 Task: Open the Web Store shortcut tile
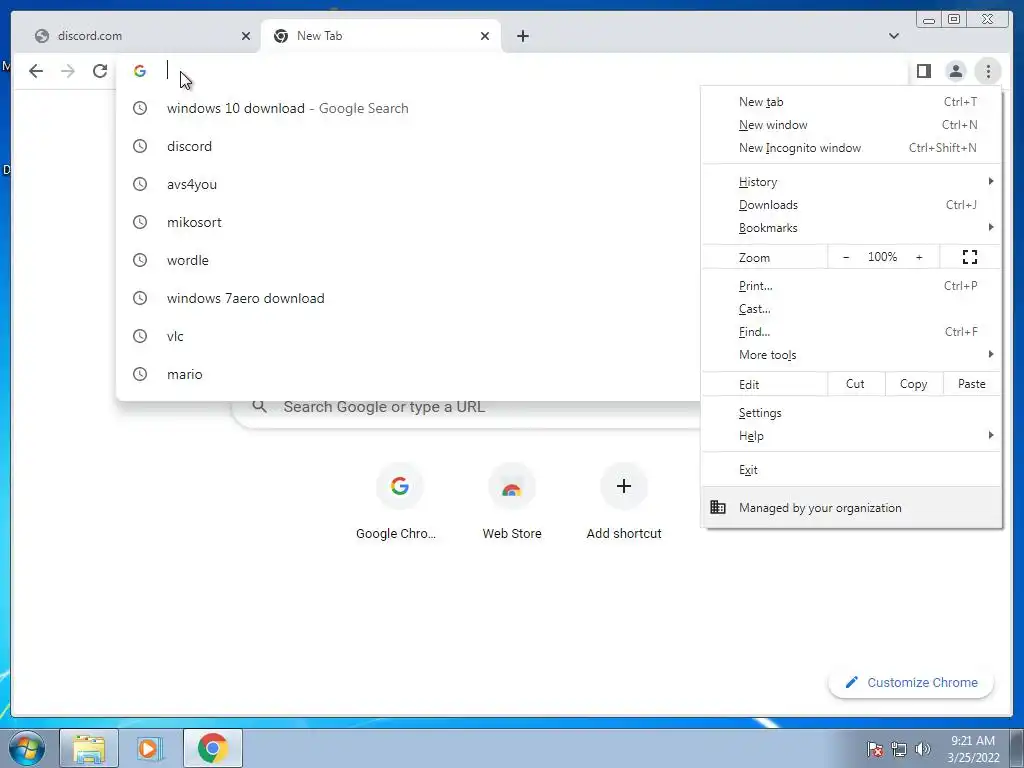coord(511,502)
